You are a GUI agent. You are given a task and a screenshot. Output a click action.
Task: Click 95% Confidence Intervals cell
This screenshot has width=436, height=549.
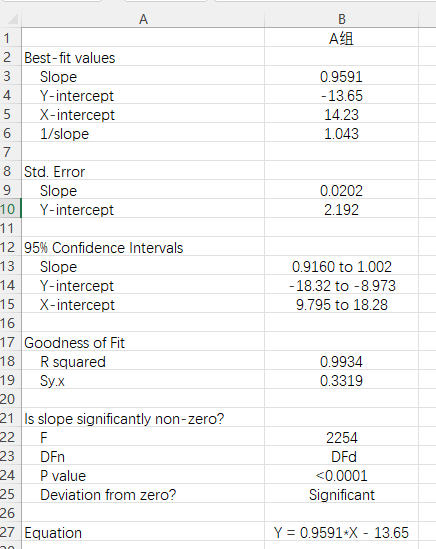pyautogui.click(x=143, y=247)
